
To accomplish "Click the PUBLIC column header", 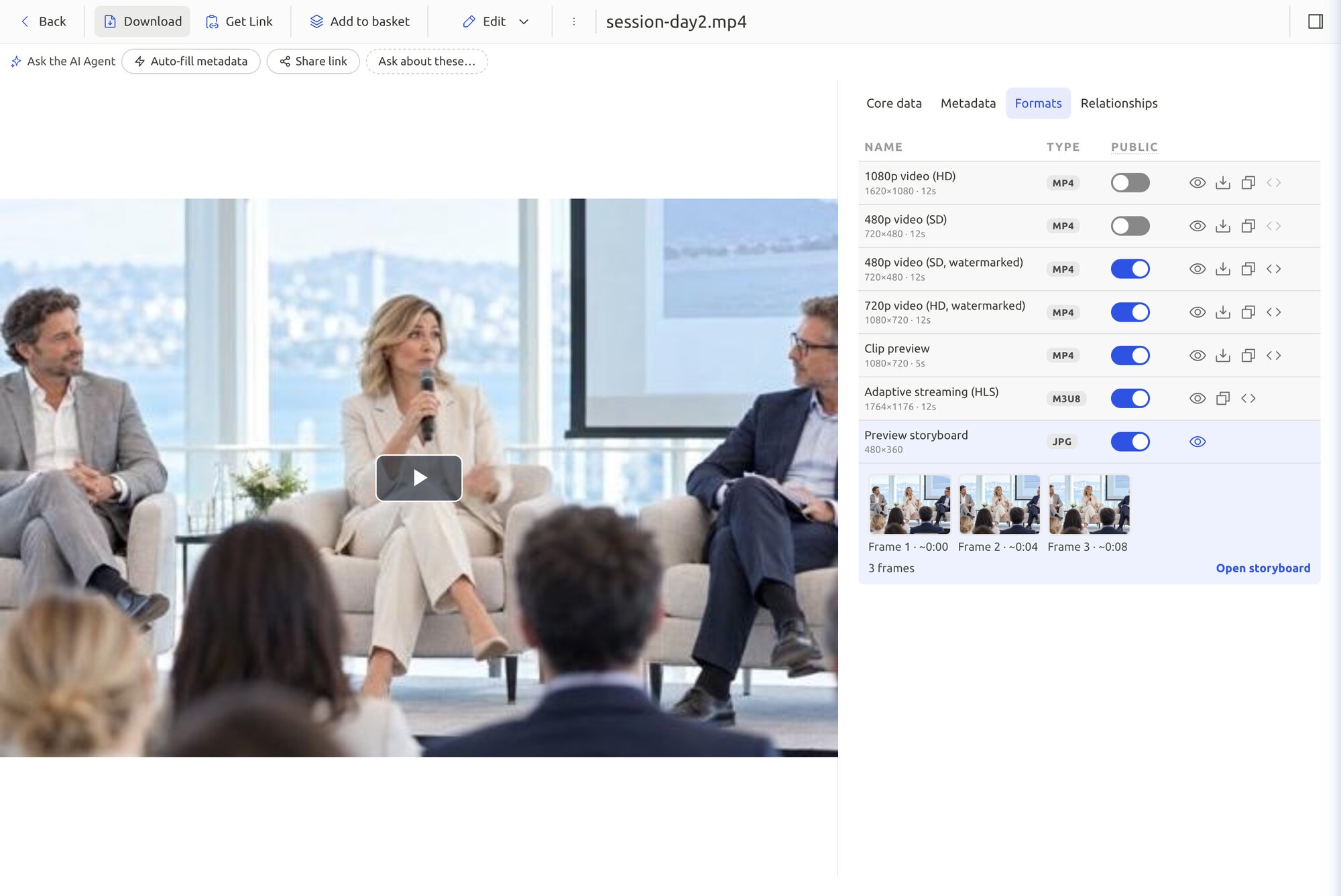I will pos(1134,147).
